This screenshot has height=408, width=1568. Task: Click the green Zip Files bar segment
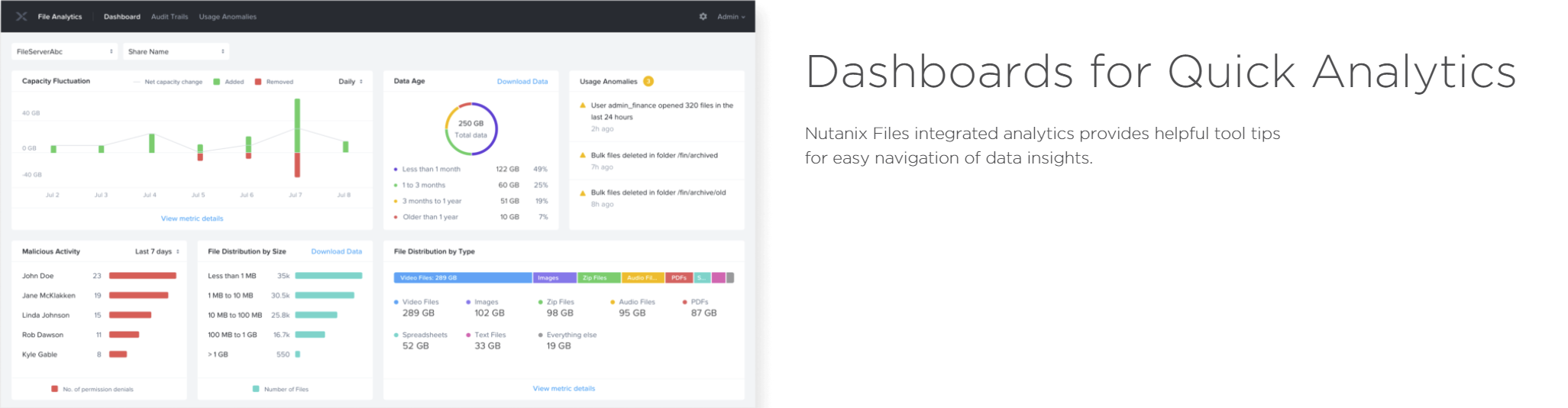[x=600, y=277]
